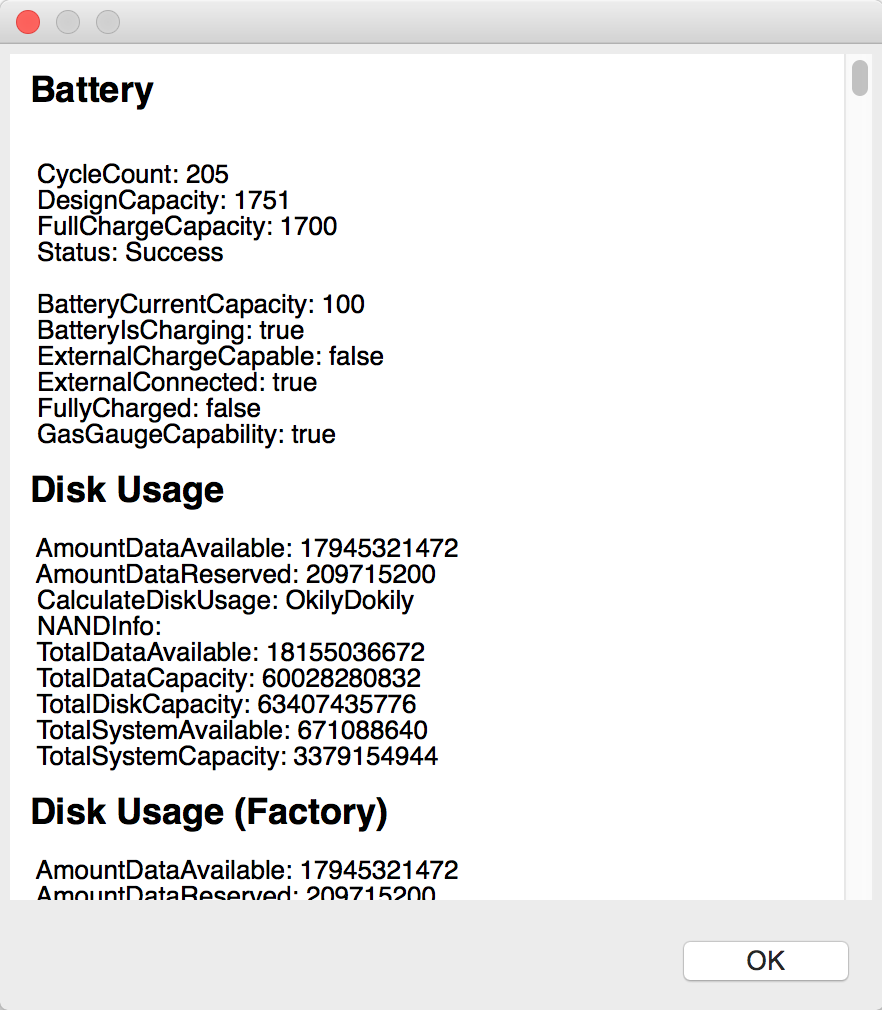Click the TotalDiskCapacity: 63407435776 entry
Image resolution: width=882 pixels, height=1010 pixels.
pos(226,704)
